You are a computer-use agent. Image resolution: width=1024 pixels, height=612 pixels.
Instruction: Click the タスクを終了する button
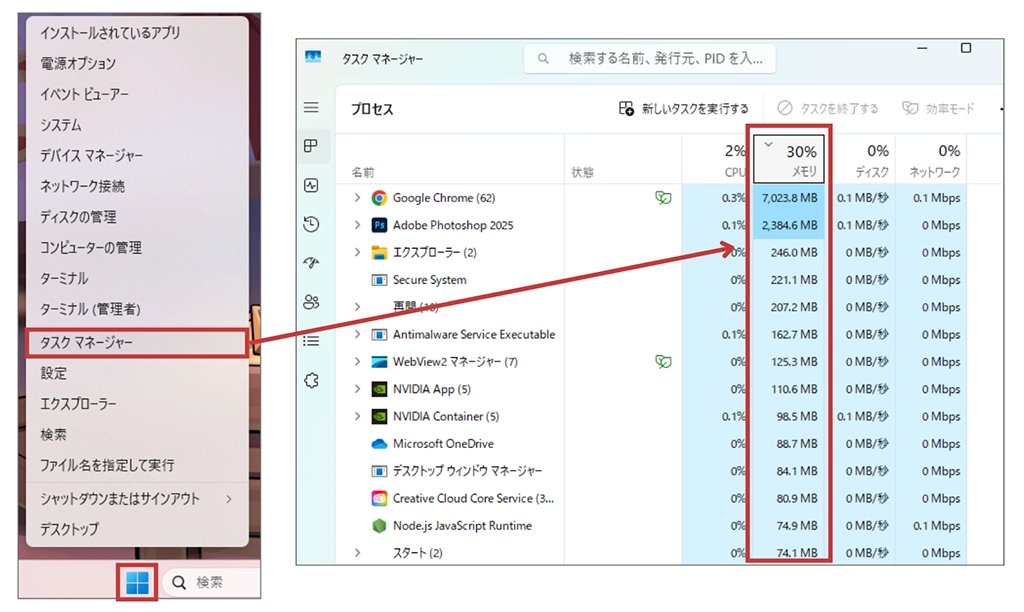coord(828,108)
